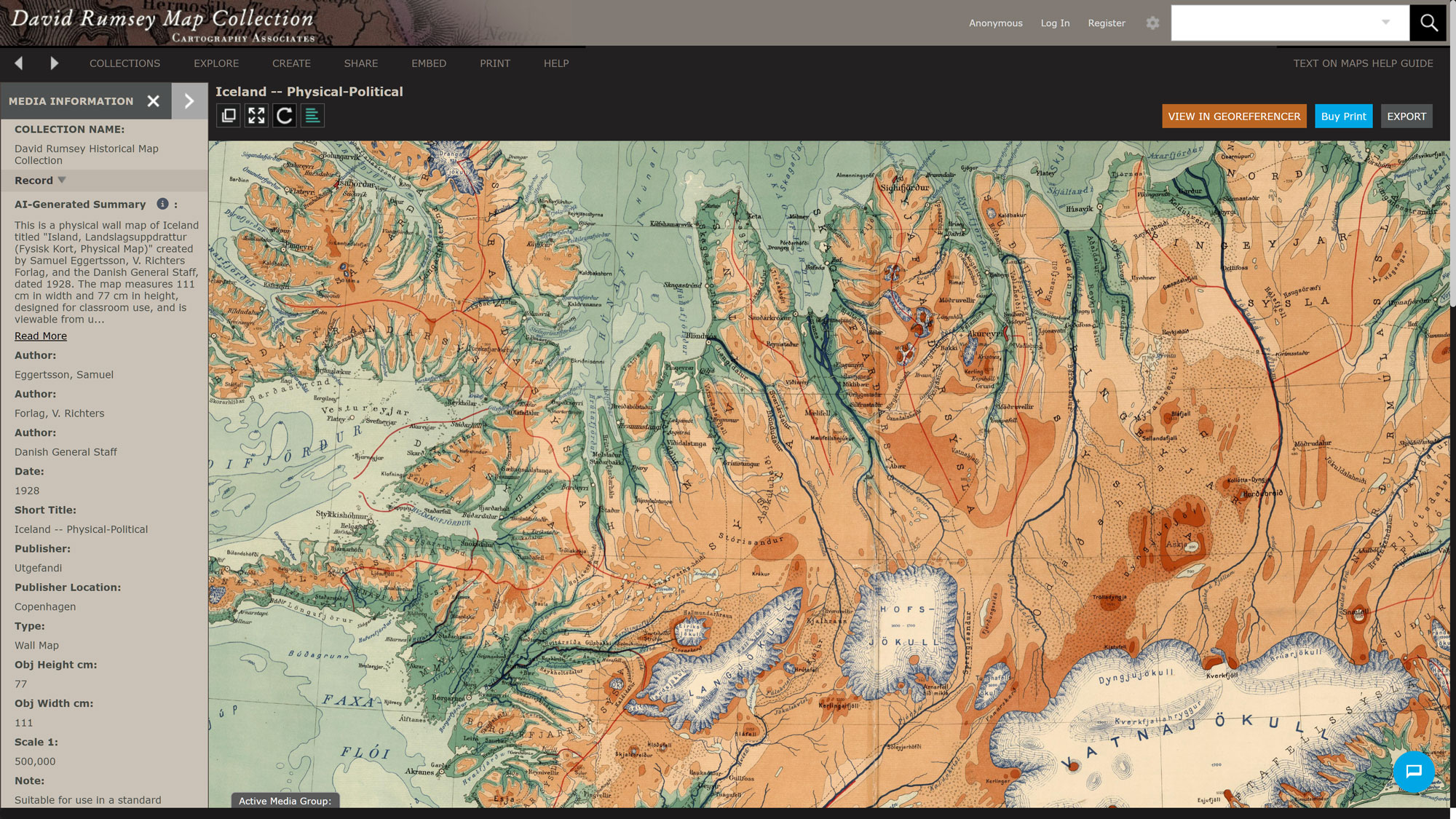Open the HELP menu
The width and height of the screenshot is (1456, 819).
coord(556,63)
